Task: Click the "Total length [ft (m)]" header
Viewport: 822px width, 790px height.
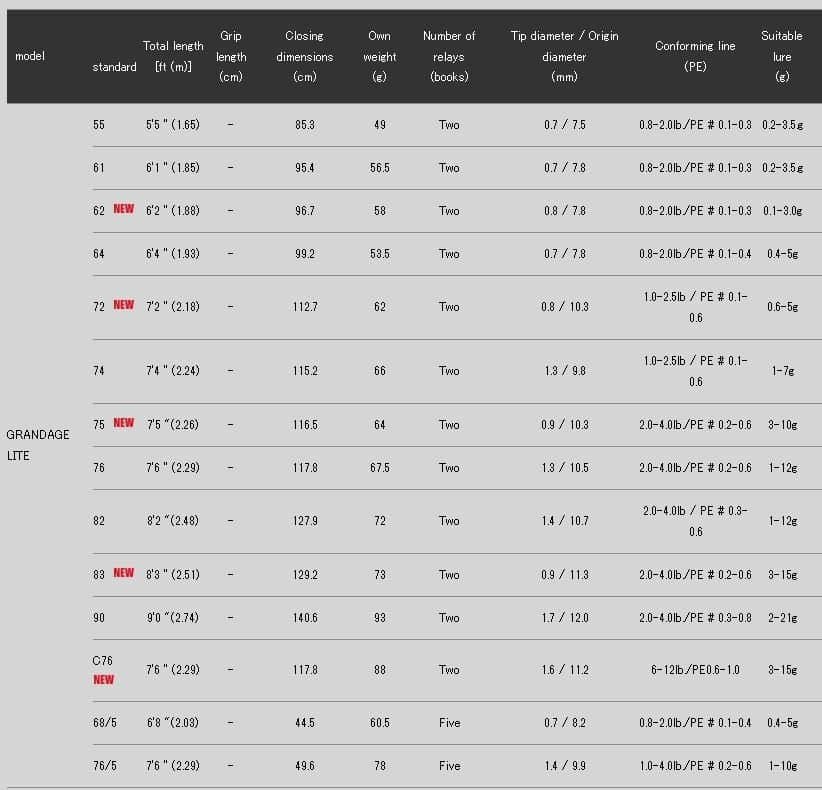Action: click(173, 56)
